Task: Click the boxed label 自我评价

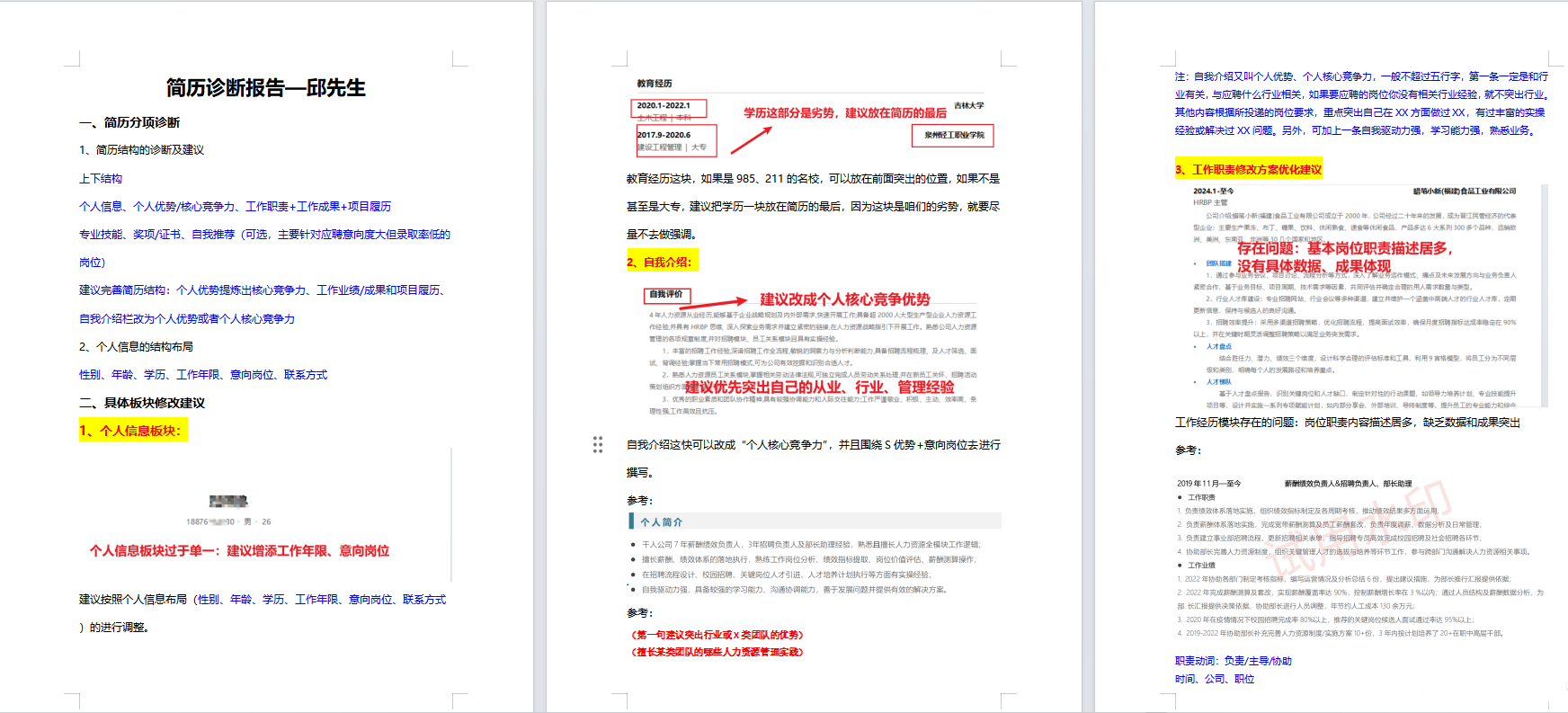Action: pos(667,295)
